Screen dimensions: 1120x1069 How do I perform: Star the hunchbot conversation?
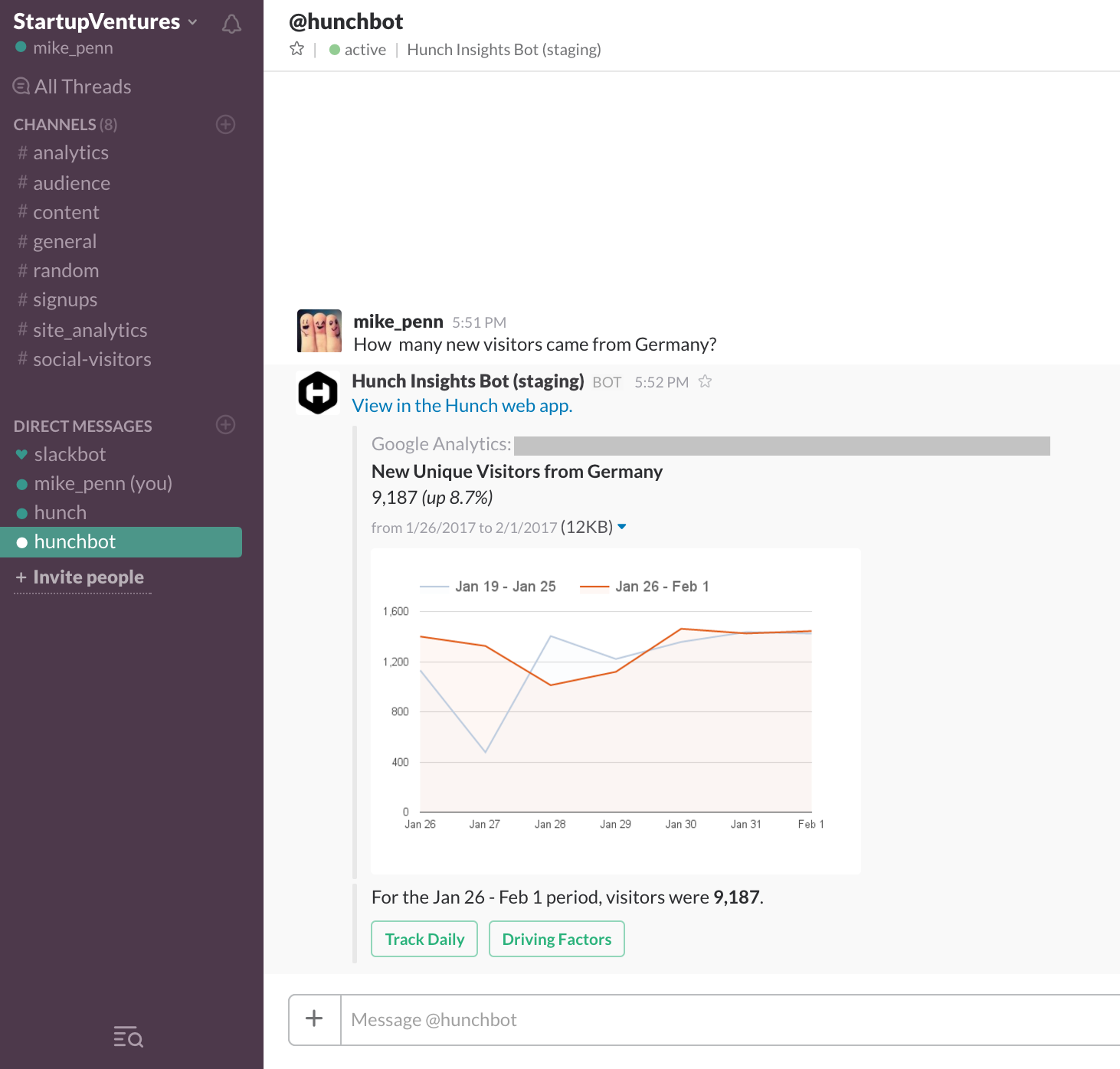tap(297, 49)
